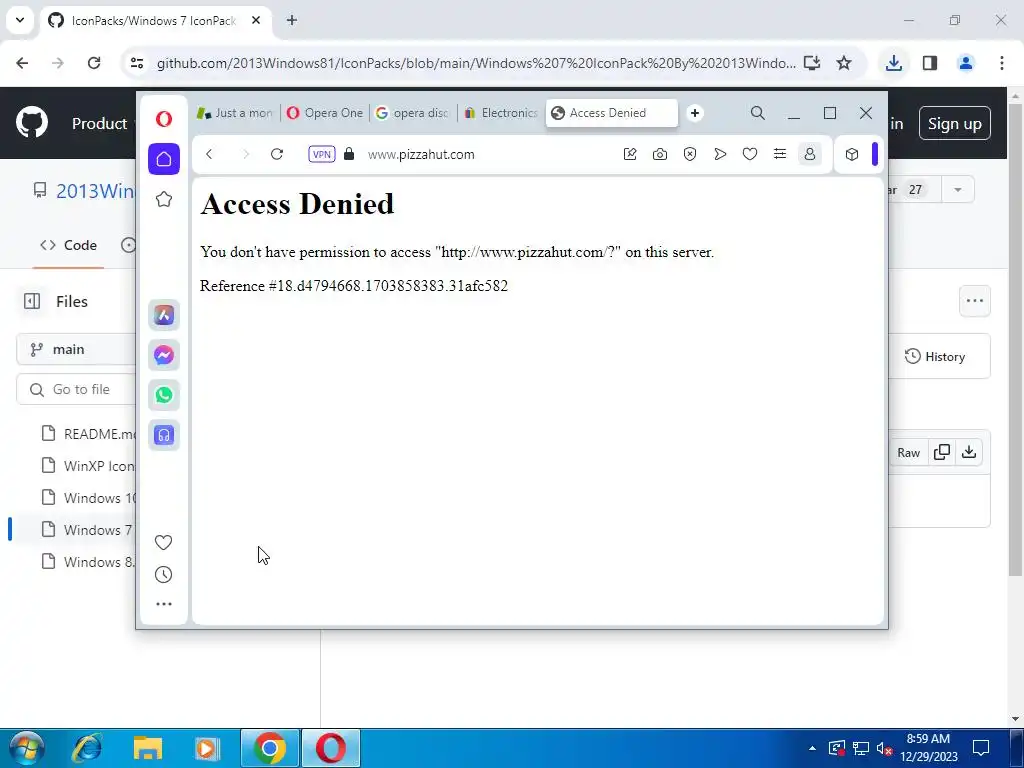
Task: Expand Chrome tab search chevron
Action: coord(20,20)
